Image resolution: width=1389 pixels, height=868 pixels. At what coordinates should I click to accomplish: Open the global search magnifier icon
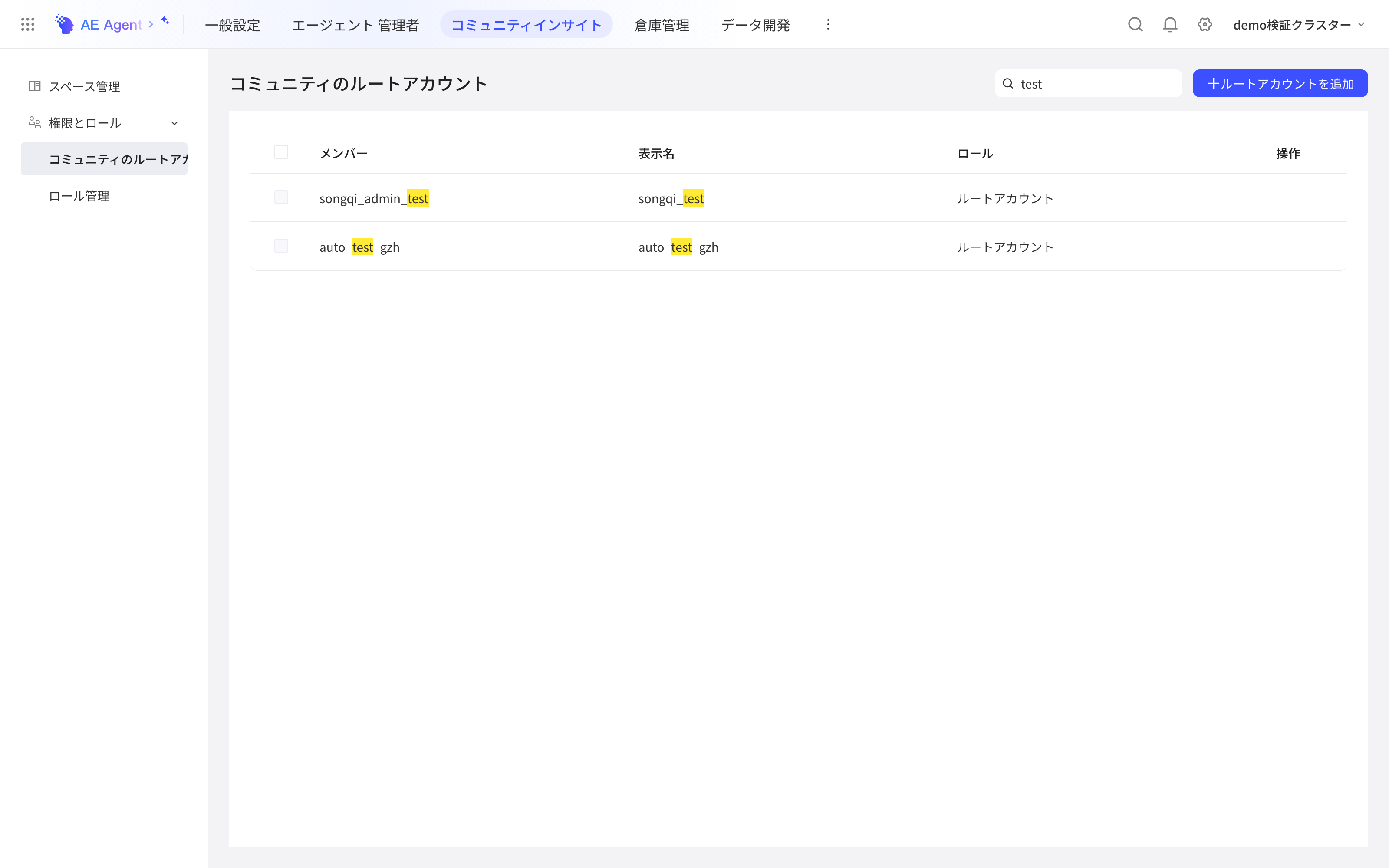[x=1136, y=24]
